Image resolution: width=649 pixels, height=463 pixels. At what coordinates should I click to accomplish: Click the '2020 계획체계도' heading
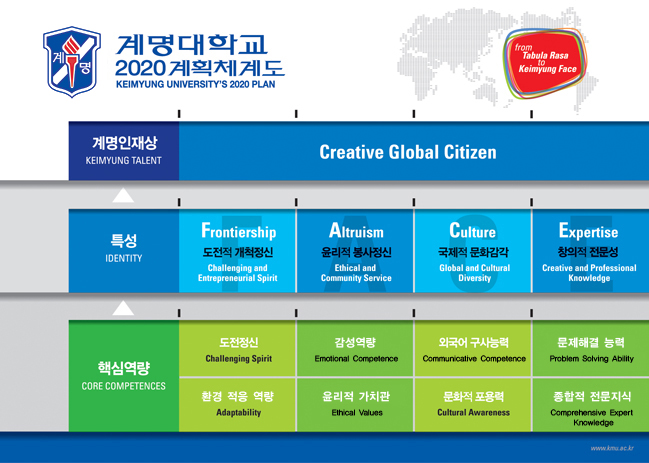200,68
